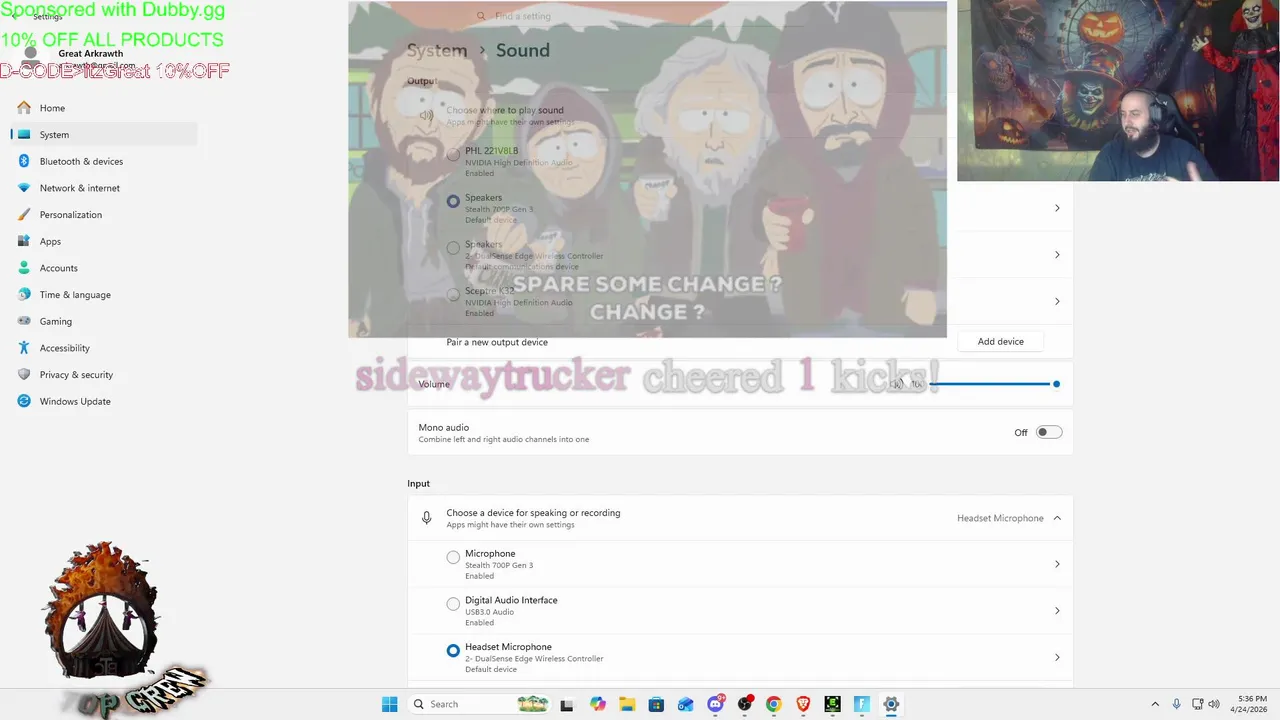The height and width of the screenshot is (720, 1280).
Task: Open Google Chrome from taskbar
Action: pos(773,704)
